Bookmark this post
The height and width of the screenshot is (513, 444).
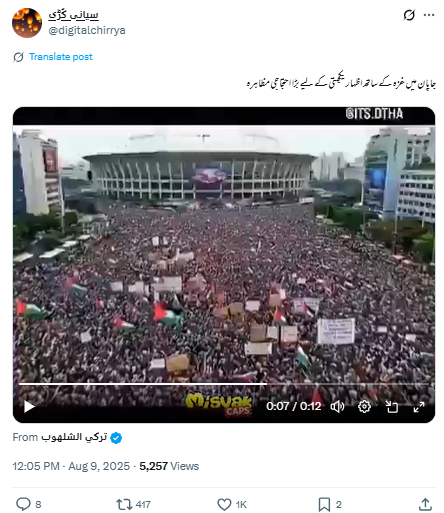coord(324,504)
